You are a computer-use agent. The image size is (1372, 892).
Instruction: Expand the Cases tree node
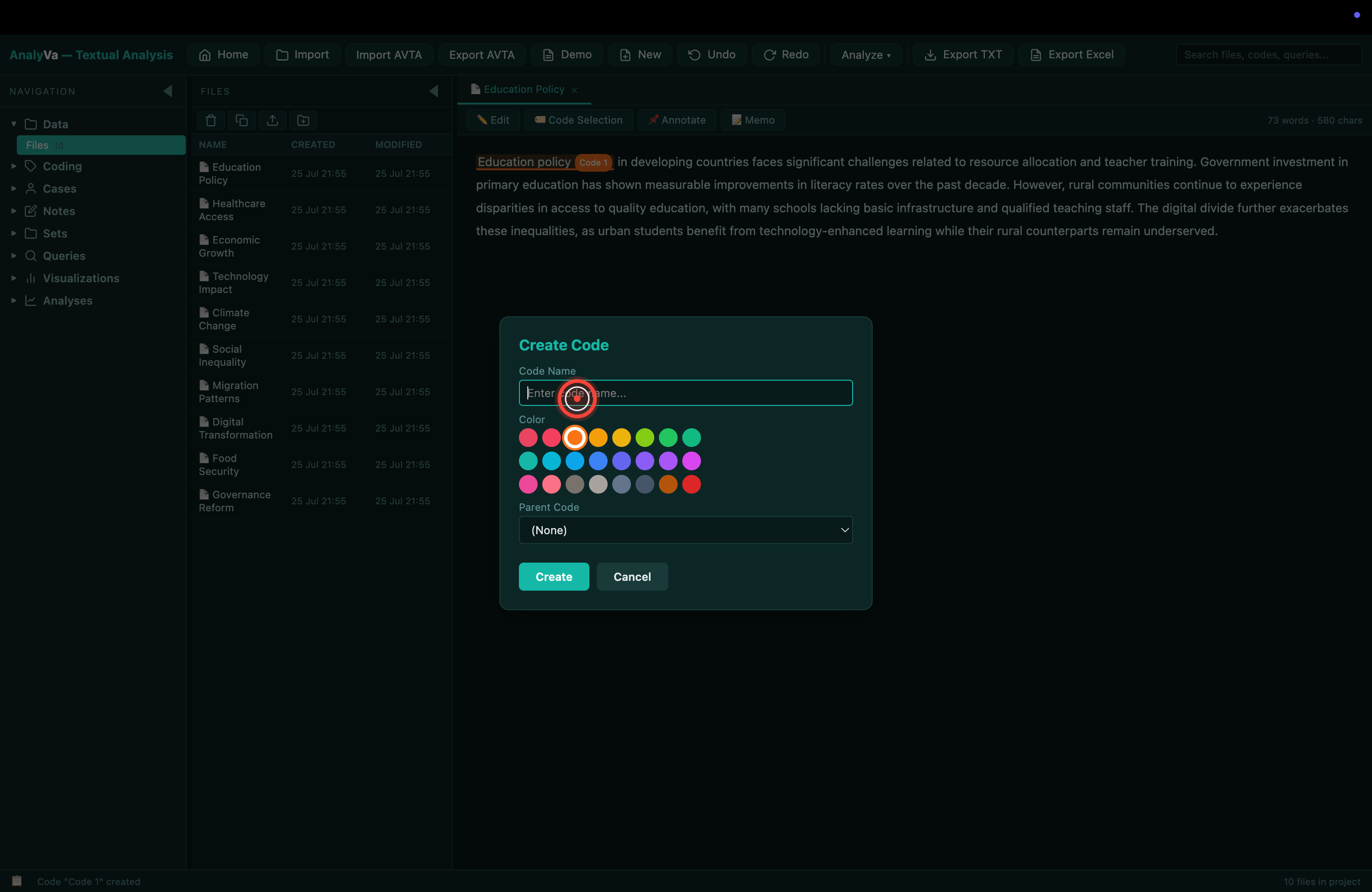[x=14, y=188]
